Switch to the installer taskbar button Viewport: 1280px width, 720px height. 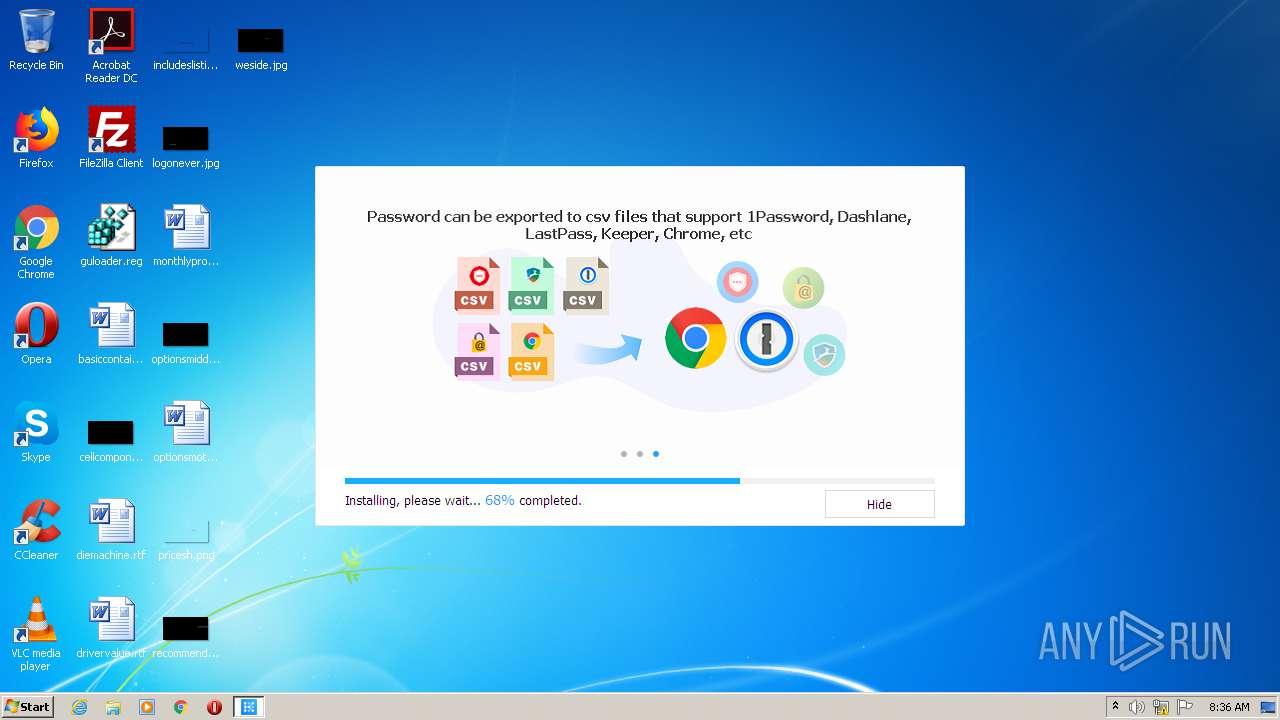coord(249,707)
